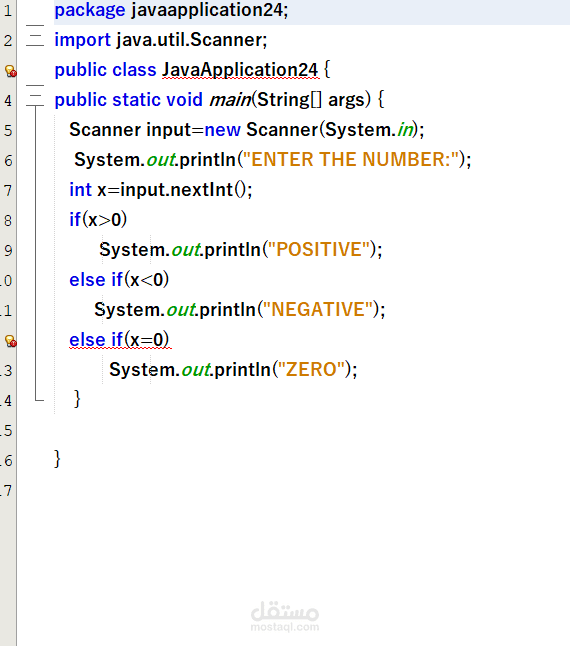
Task: Click the "ZERO" string literal
Action: (x=312, y=370)
